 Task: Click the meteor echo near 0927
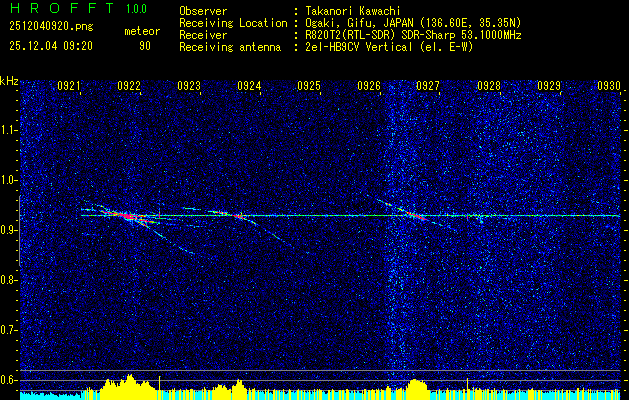coord(415,215)
